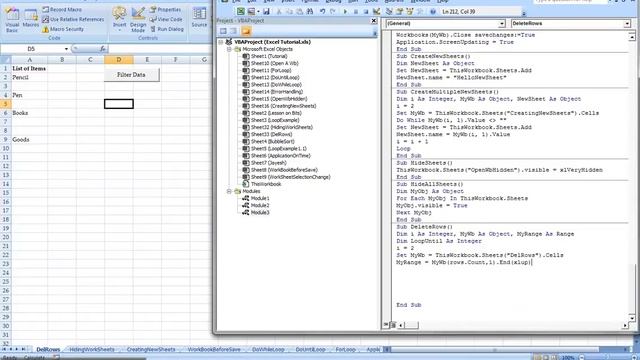Screen dimensions: 640x360
Task: Click Insert UserForm icon in VBA toolbar
Action: point(251,11)
